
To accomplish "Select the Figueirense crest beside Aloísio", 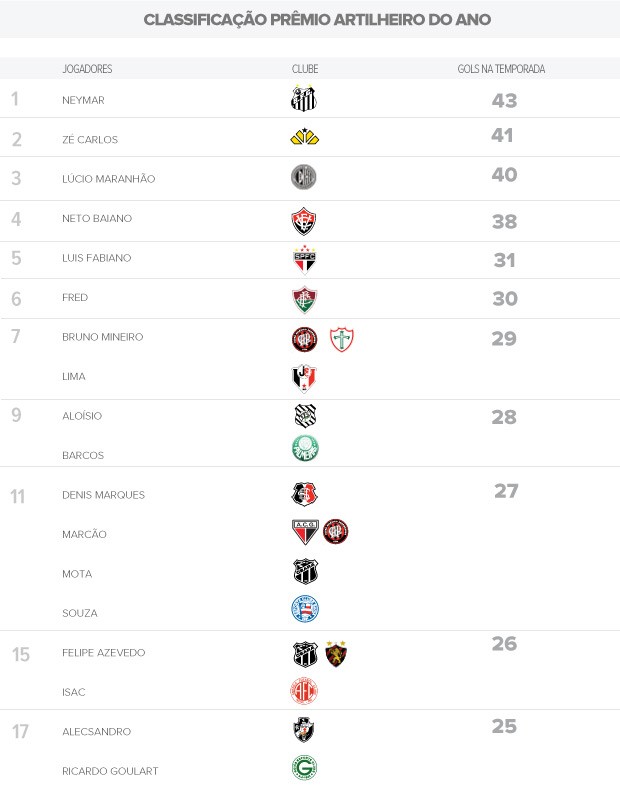I will pyautogui.click(x=304, y=415).
